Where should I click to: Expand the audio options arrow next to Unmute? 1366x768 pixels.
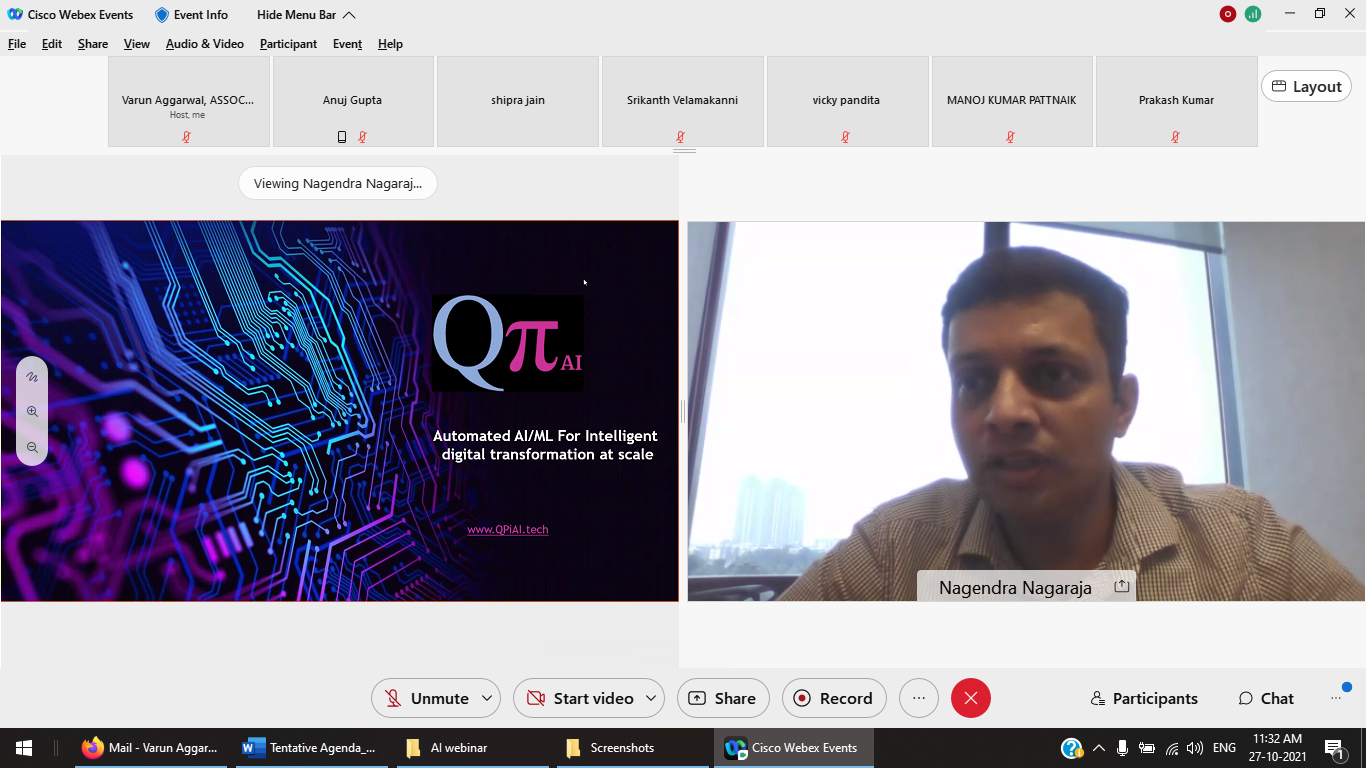coord(487,698)
